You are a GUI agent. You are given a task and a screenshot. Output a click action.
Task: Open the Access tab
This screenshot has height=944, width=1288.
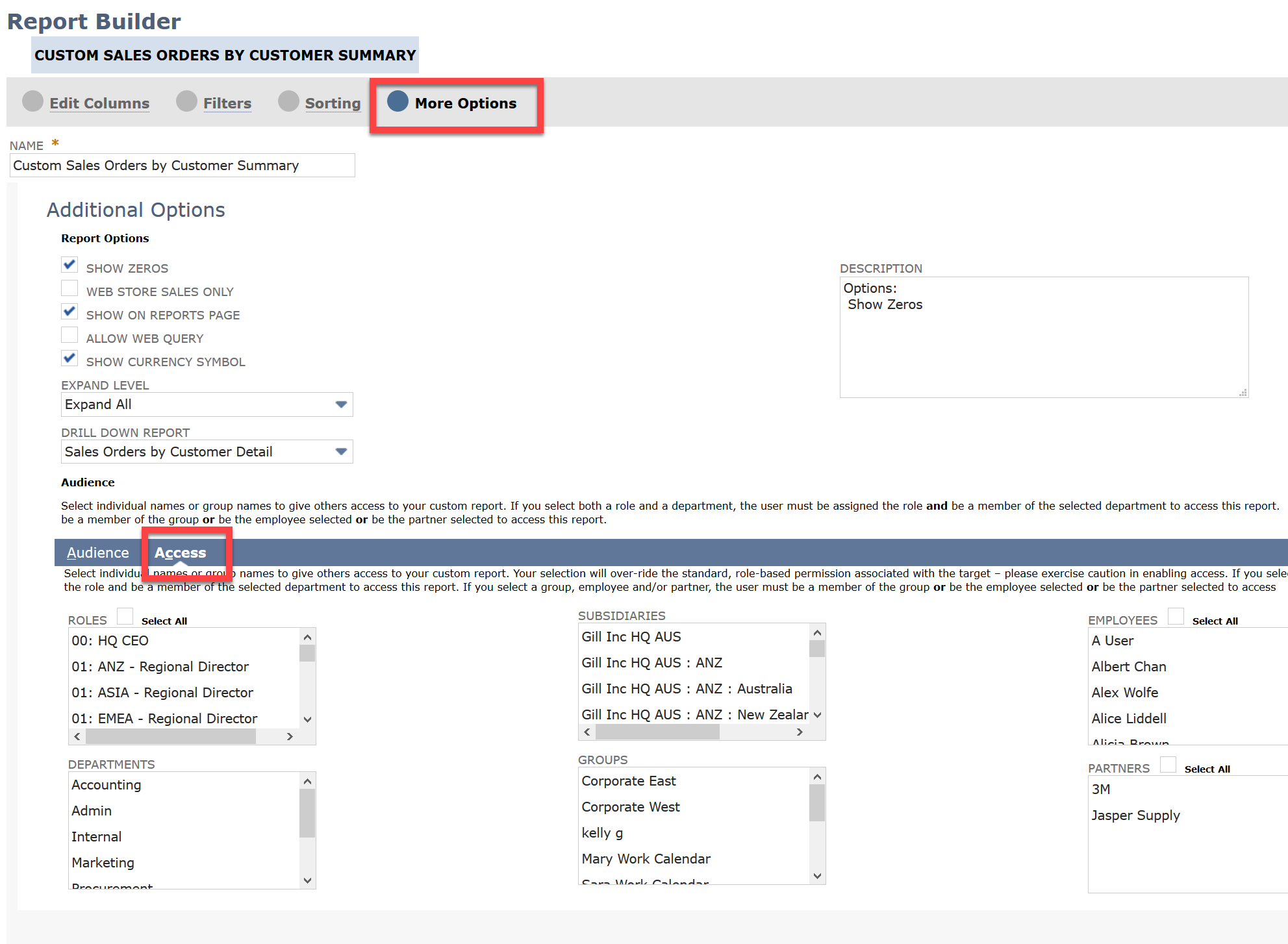click(x=180, y=553)
